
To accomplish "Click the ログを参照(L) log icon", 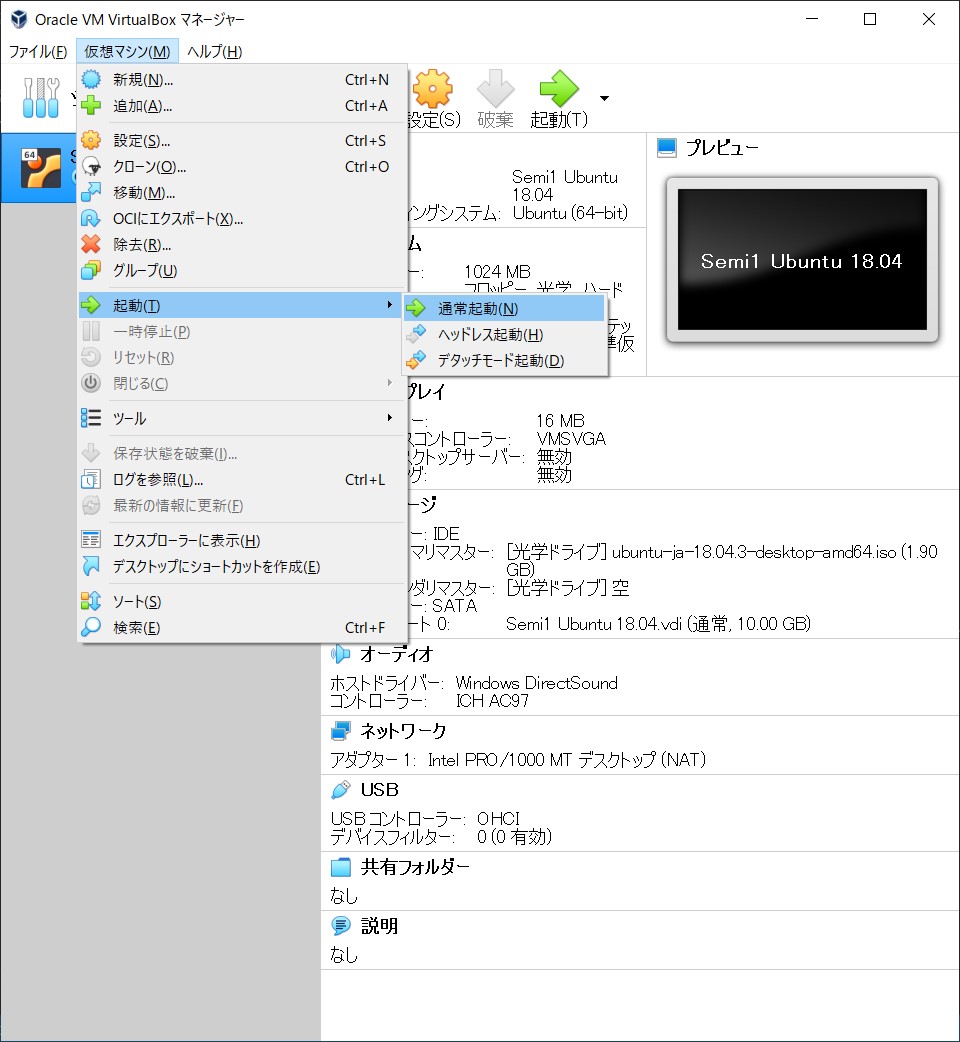I will [x=91, y=479].
